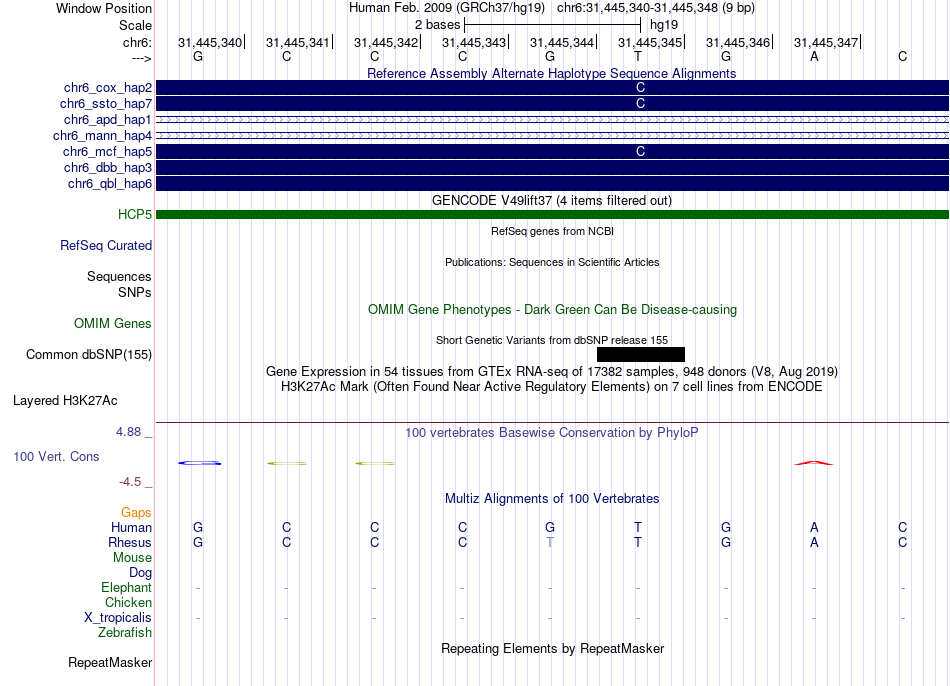Open the 100 Vert. Cons track label

coord(56,456)
